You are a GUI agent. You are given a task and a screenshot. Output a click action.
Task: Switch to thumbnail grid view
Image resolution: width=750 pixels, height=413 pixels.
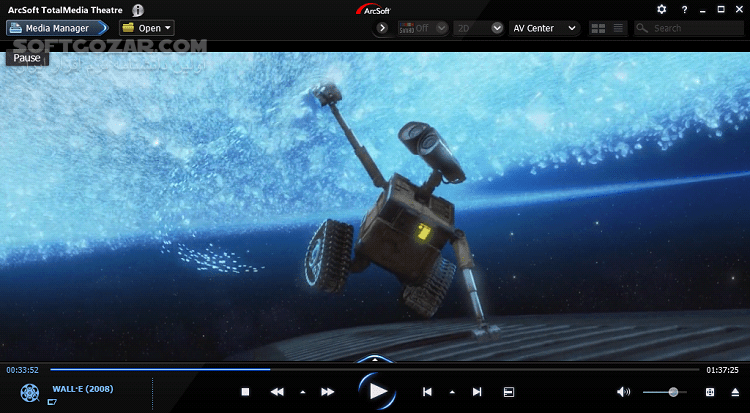pyautogui.click(x=598, y=28)
